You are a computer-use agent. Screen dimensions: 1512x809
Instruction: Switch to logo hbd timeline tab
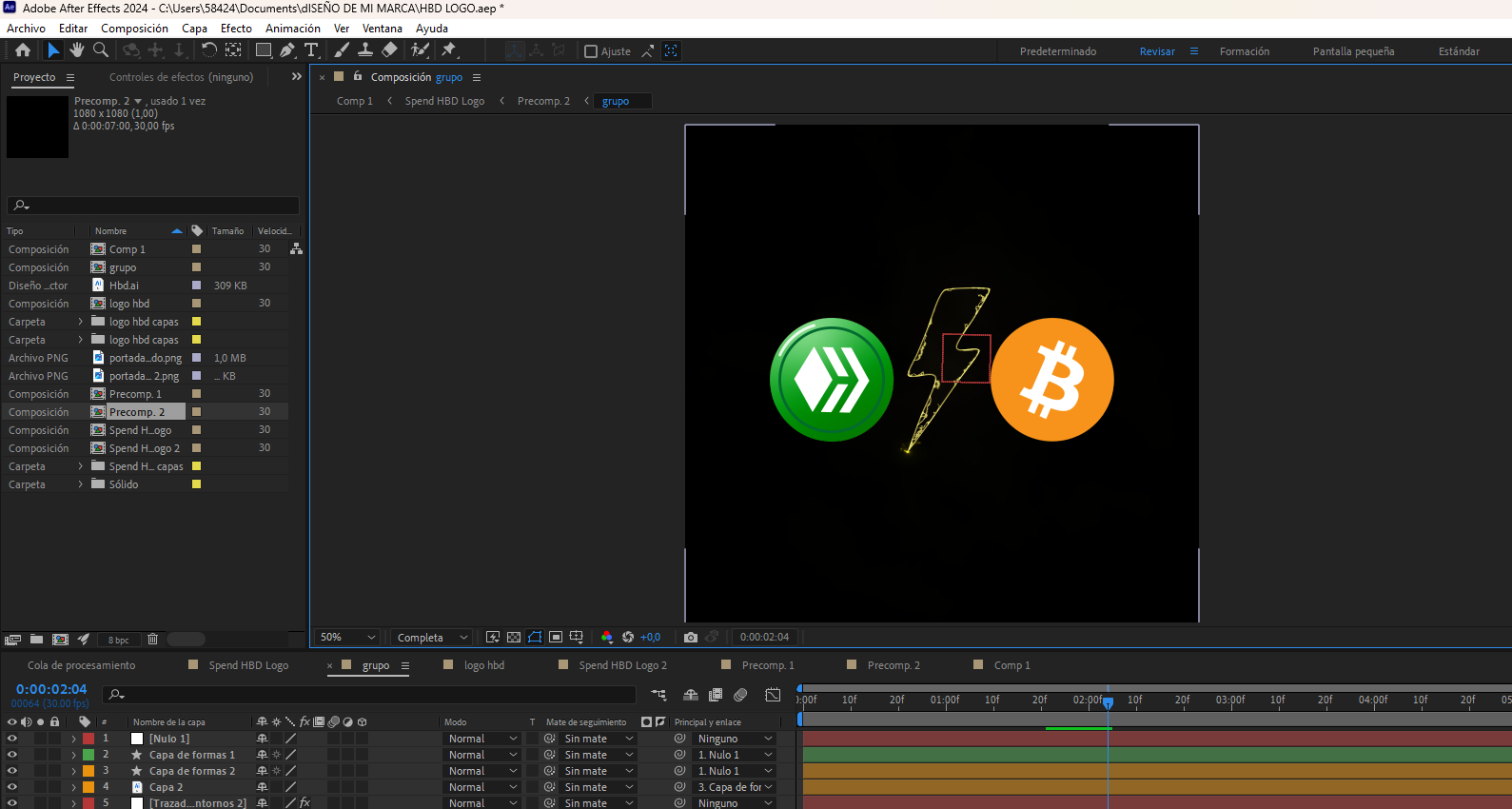[484, 665]
